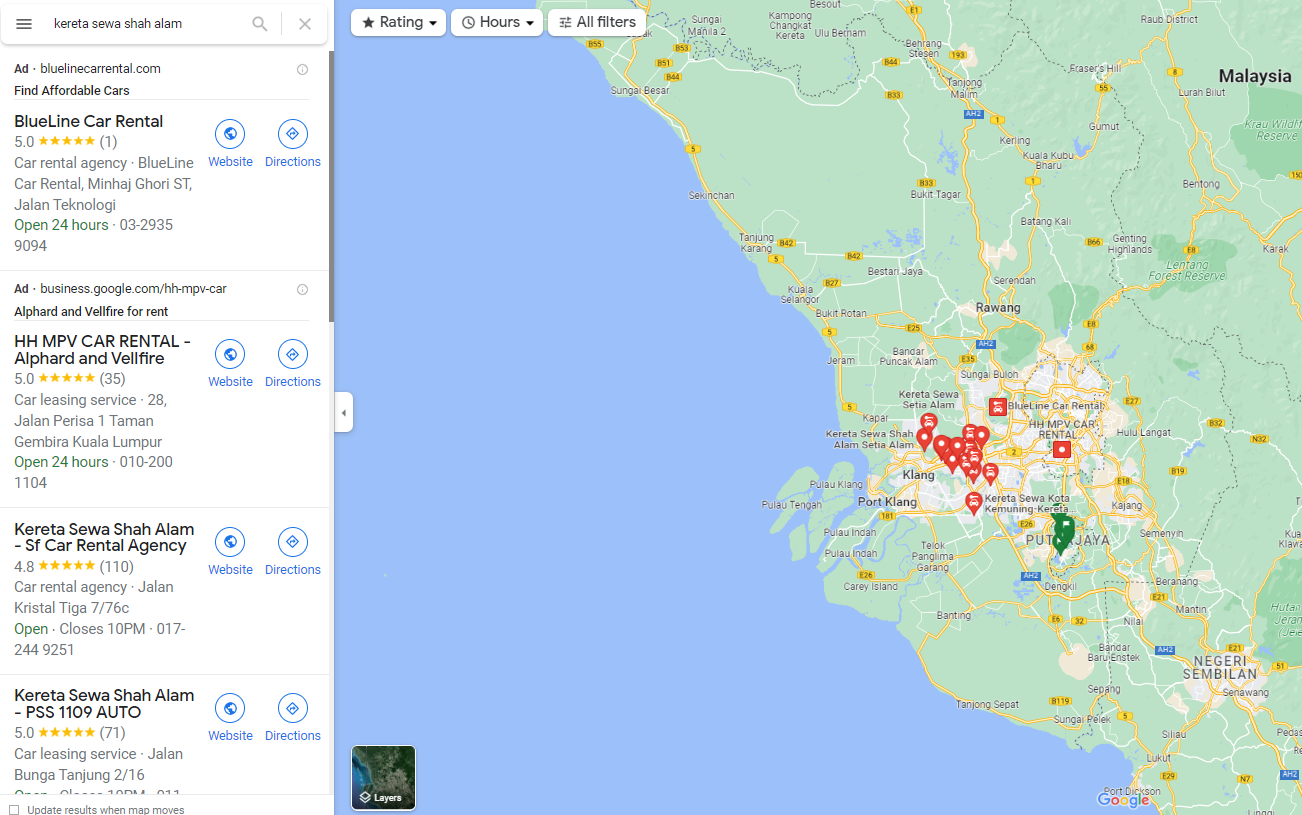Open the hamburger main menu
This screenshot has width=1302, height=815.
coord(24,24)
